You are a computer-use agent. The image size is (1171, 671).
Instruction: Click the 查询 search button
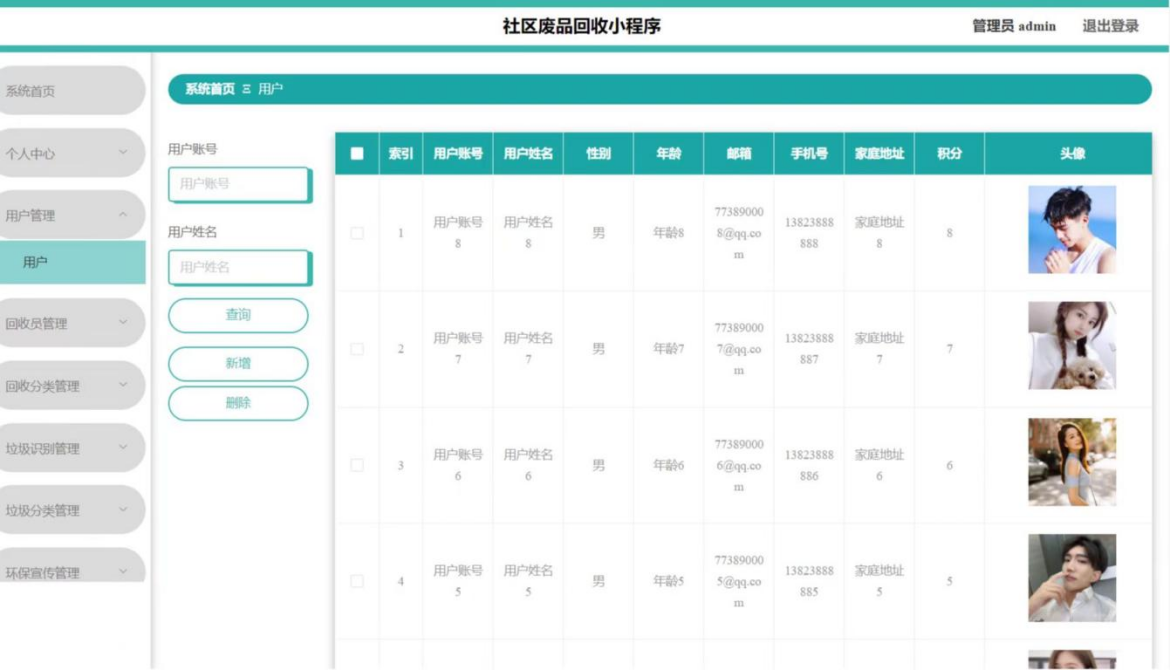tap(238, 315)
